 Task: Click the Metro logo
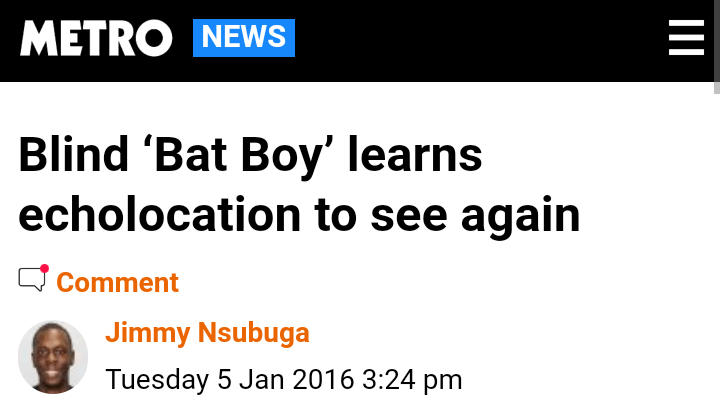click(96, 39)
